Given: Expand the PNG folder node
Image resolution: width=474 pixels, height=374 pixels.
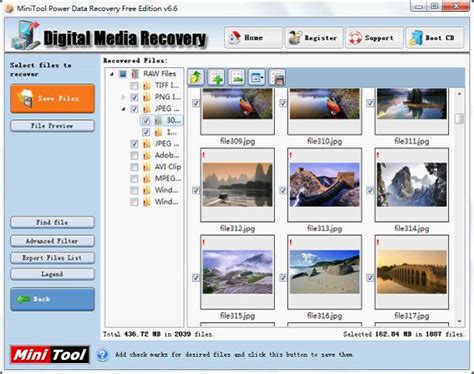Looking at the screenshot, I should [x=123, y=97].
